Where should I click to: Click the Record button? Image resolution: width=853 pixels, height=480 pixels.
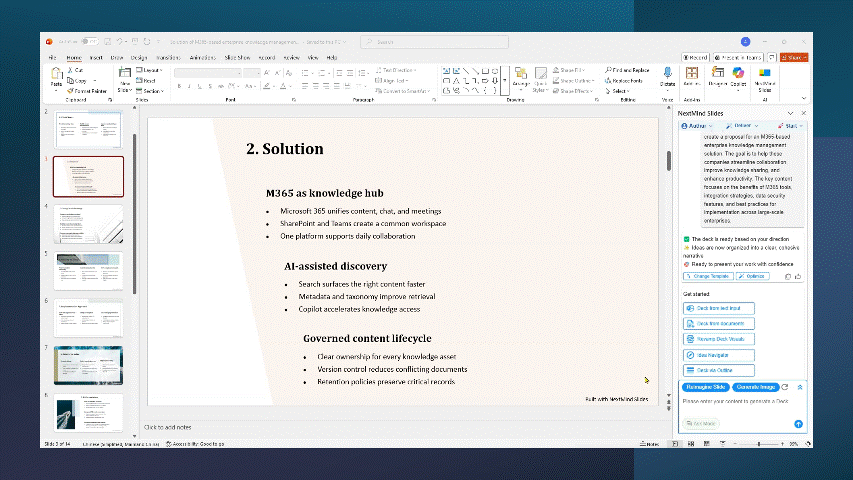coord(695,57)
